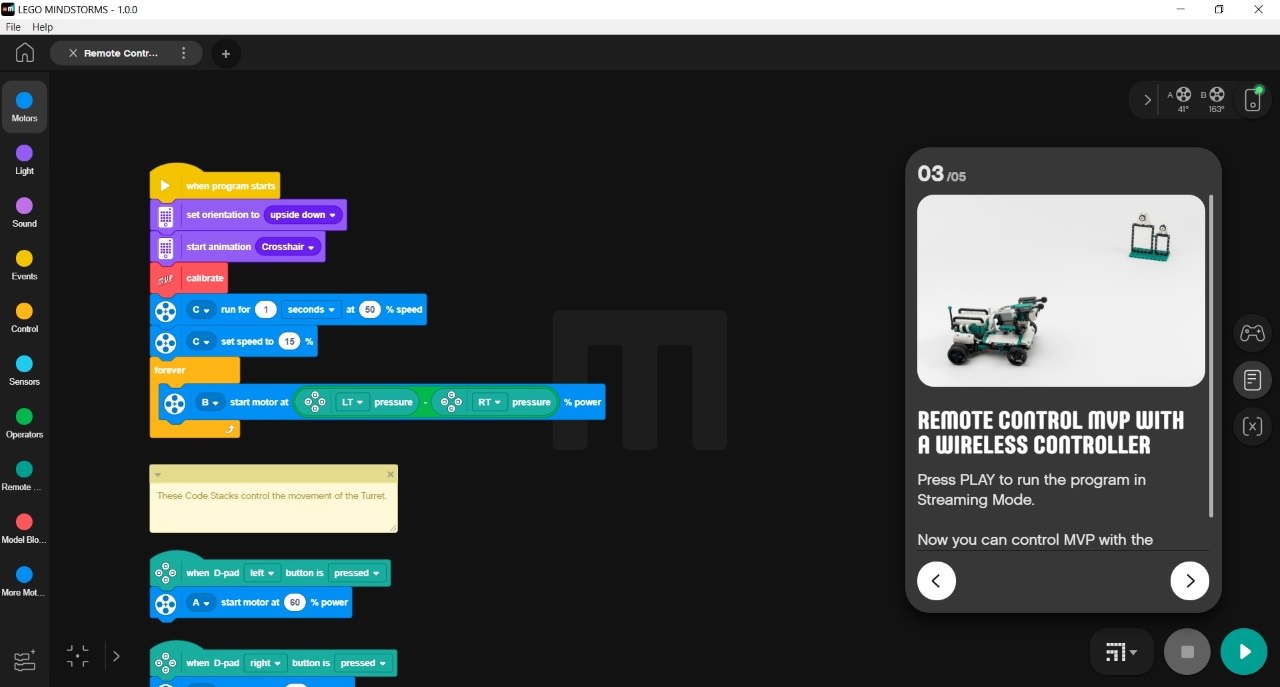Collapse the yellow comment note arrow
1280x687 pixels.
tap(157, 474)
